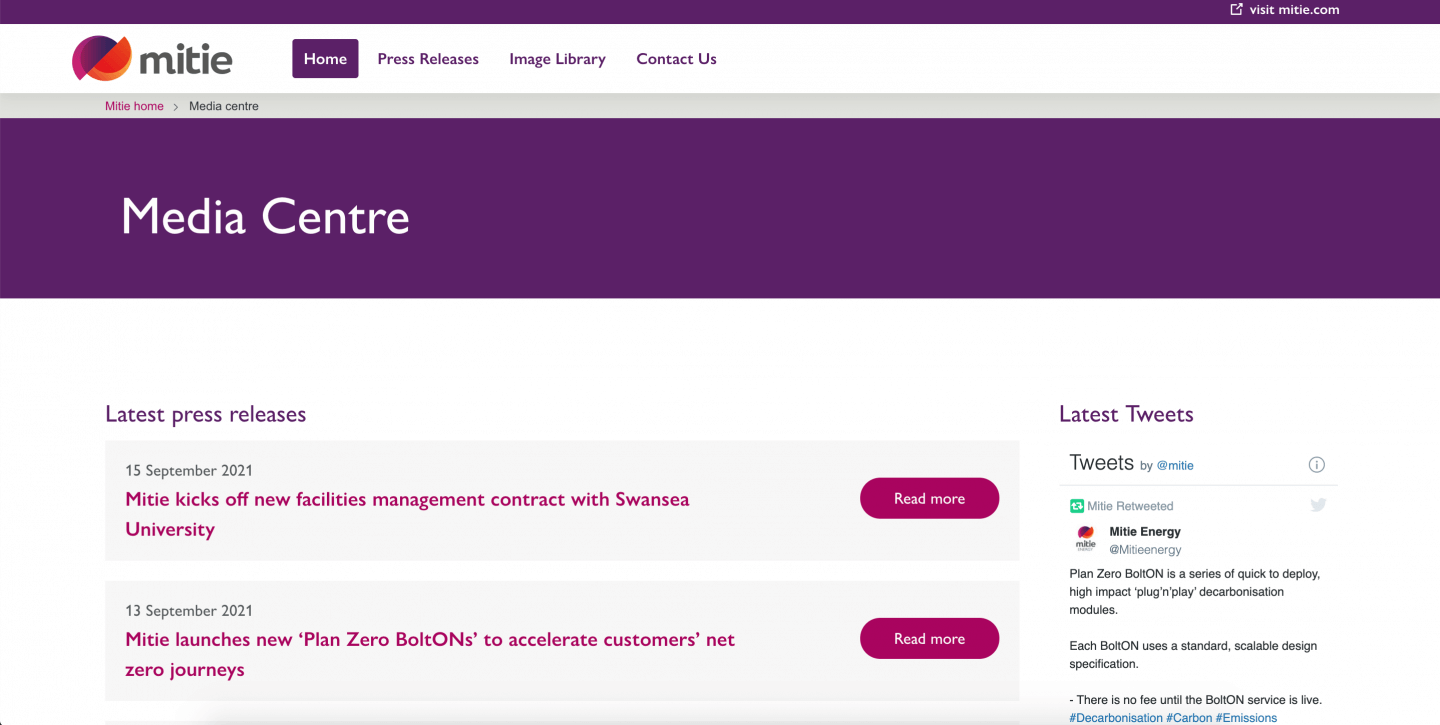Read more about the Swansea University contract
The height and width of the screenshot is (725, 1440).
pyautogui.click(x=929, y=498)
